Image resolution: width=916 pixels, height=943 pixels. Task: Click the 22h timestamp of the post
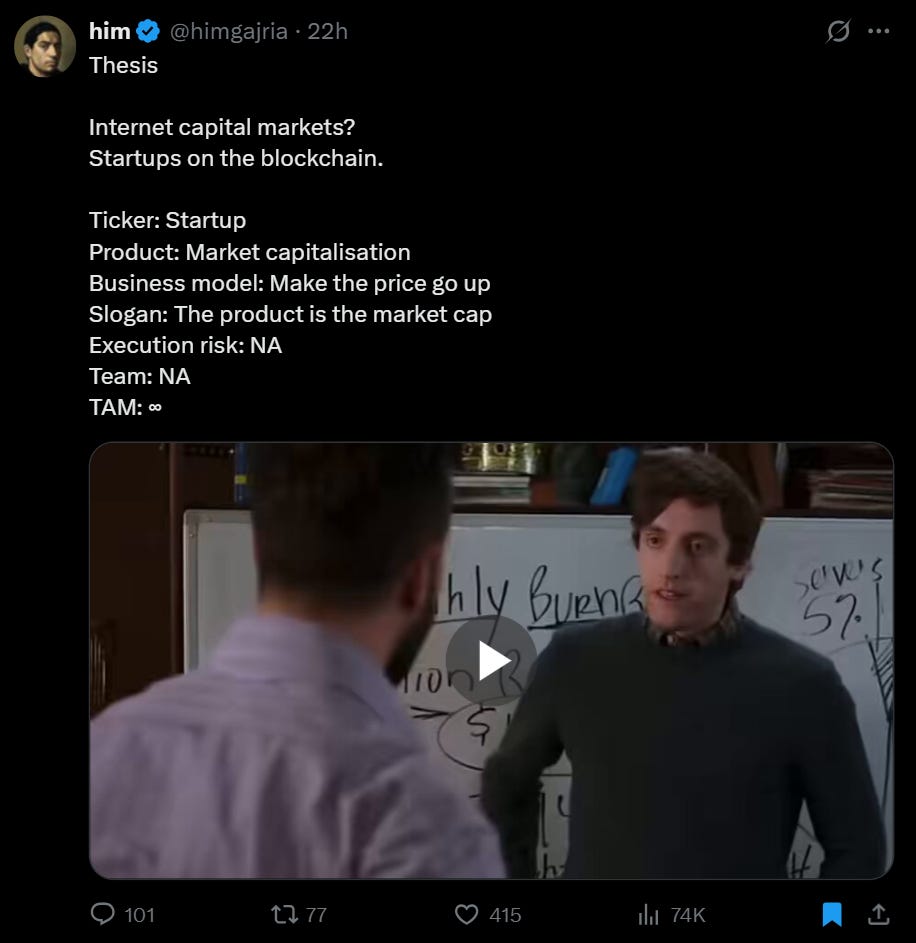328,31
